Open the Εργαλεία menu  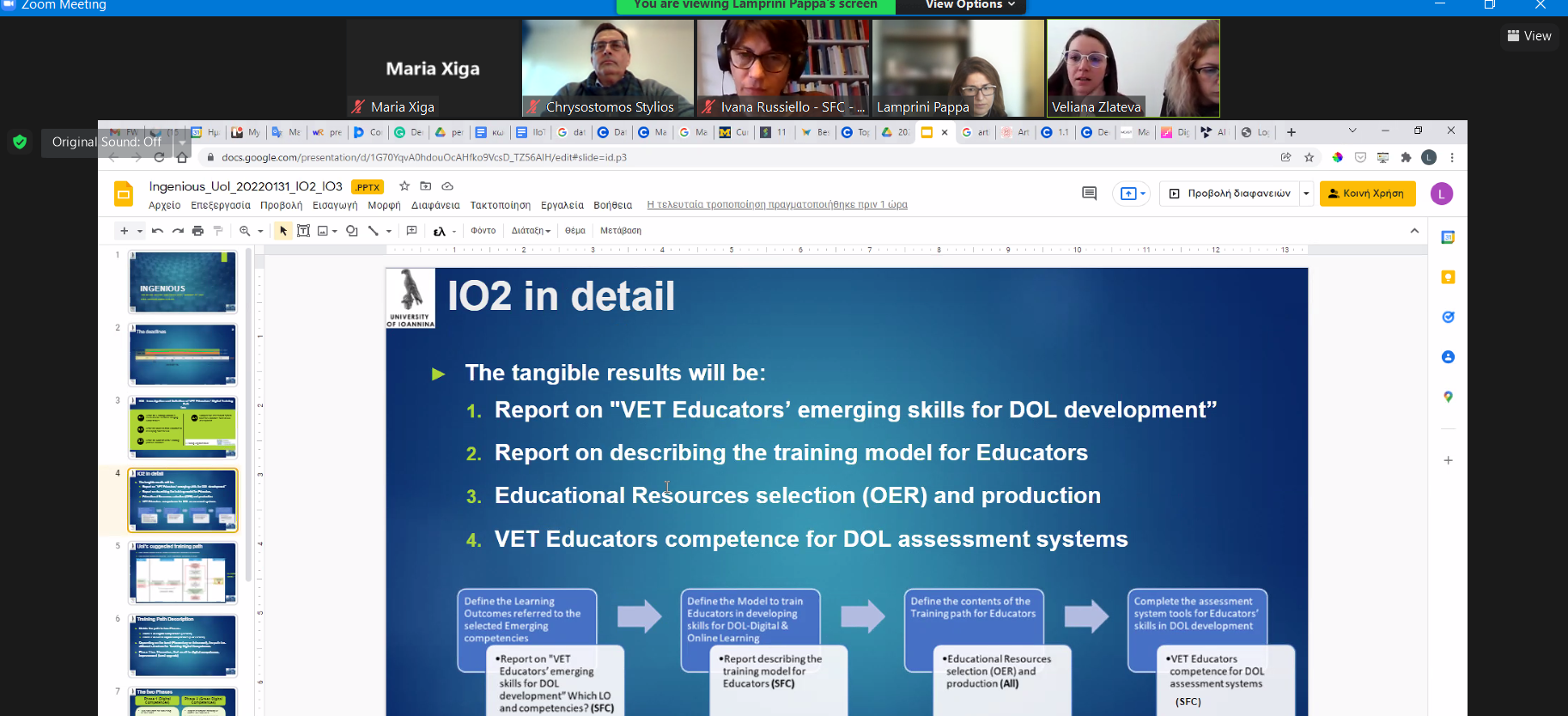(562, 205)
